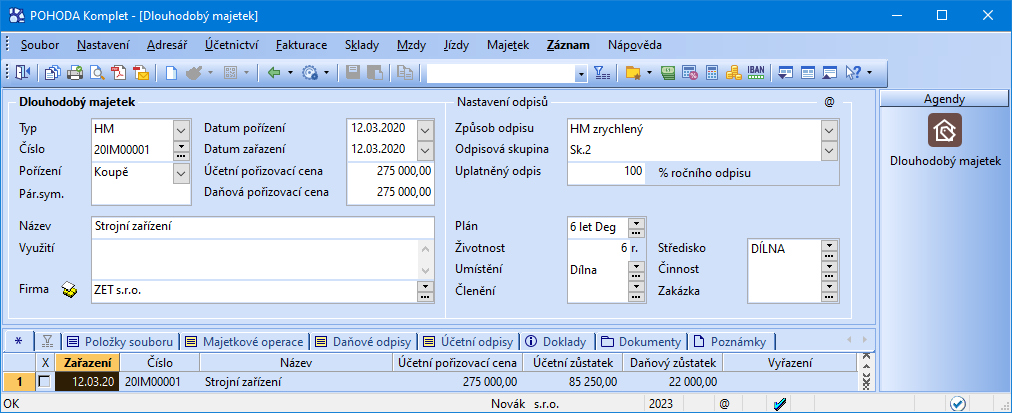Image resolution: width=1012 pixels, height=413 pixels.
Task: Click the copy documents icon in the toolbar
Action: tap(53, 73)
